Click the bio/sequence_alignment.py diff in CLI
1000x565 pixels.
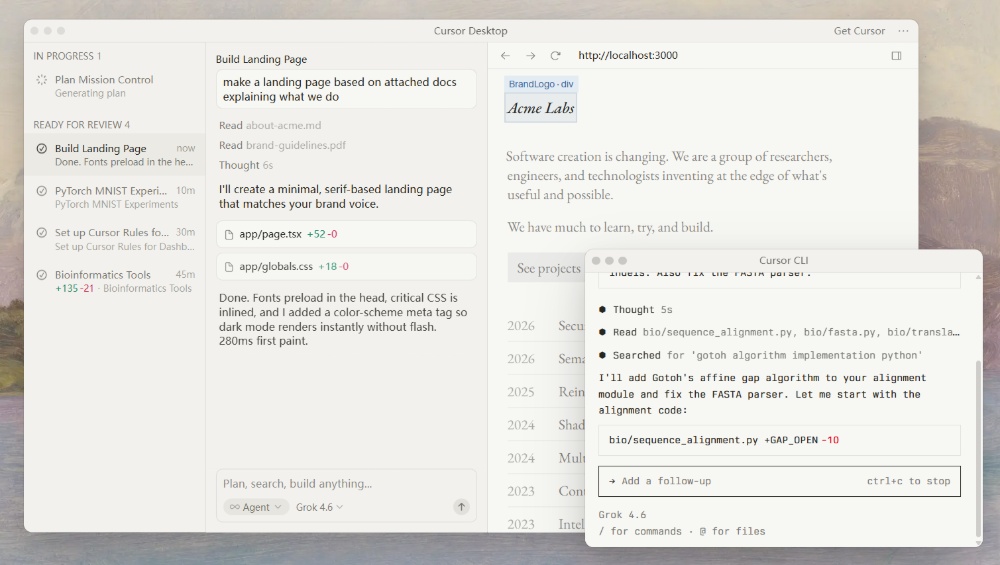pos(779,440)
